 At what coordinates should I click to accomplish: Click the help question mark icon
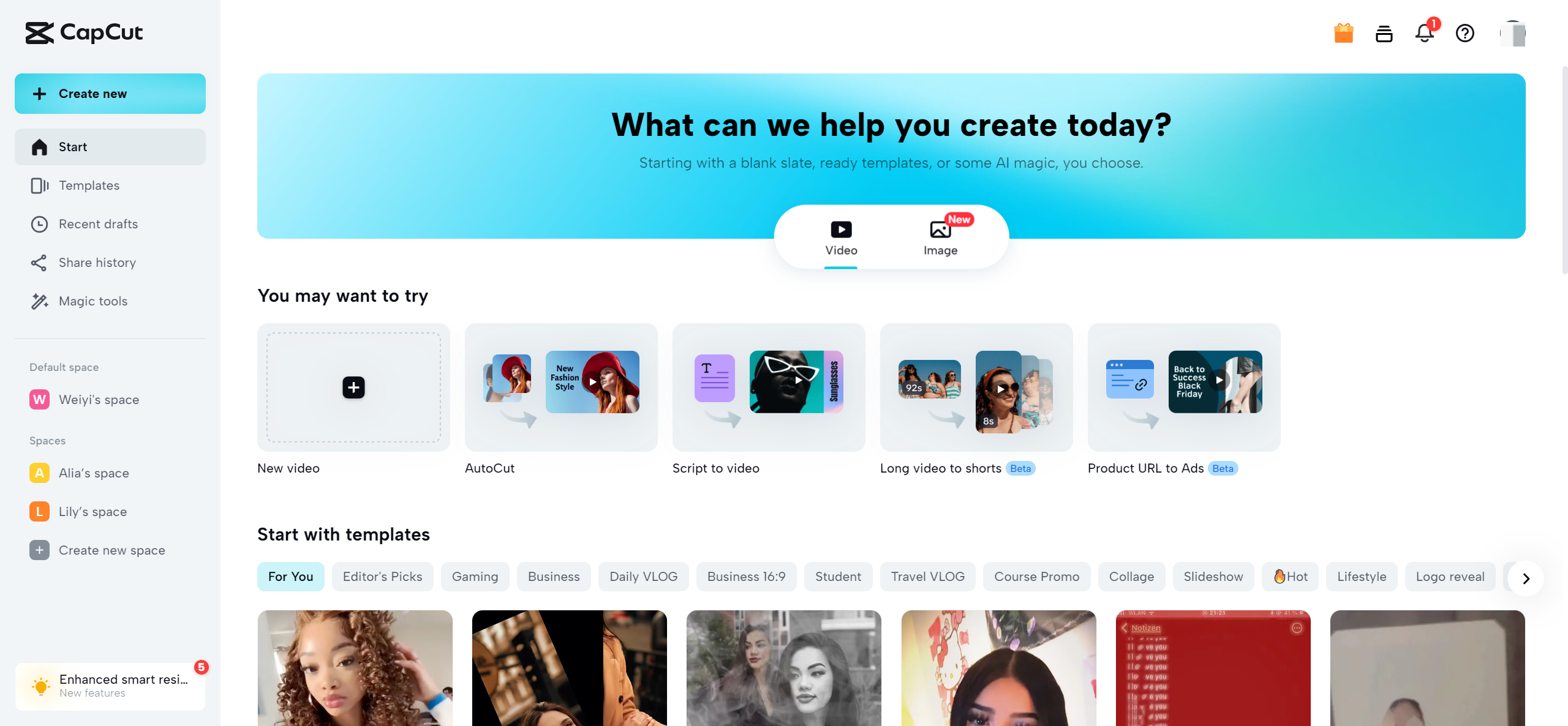click(1464, 32)
